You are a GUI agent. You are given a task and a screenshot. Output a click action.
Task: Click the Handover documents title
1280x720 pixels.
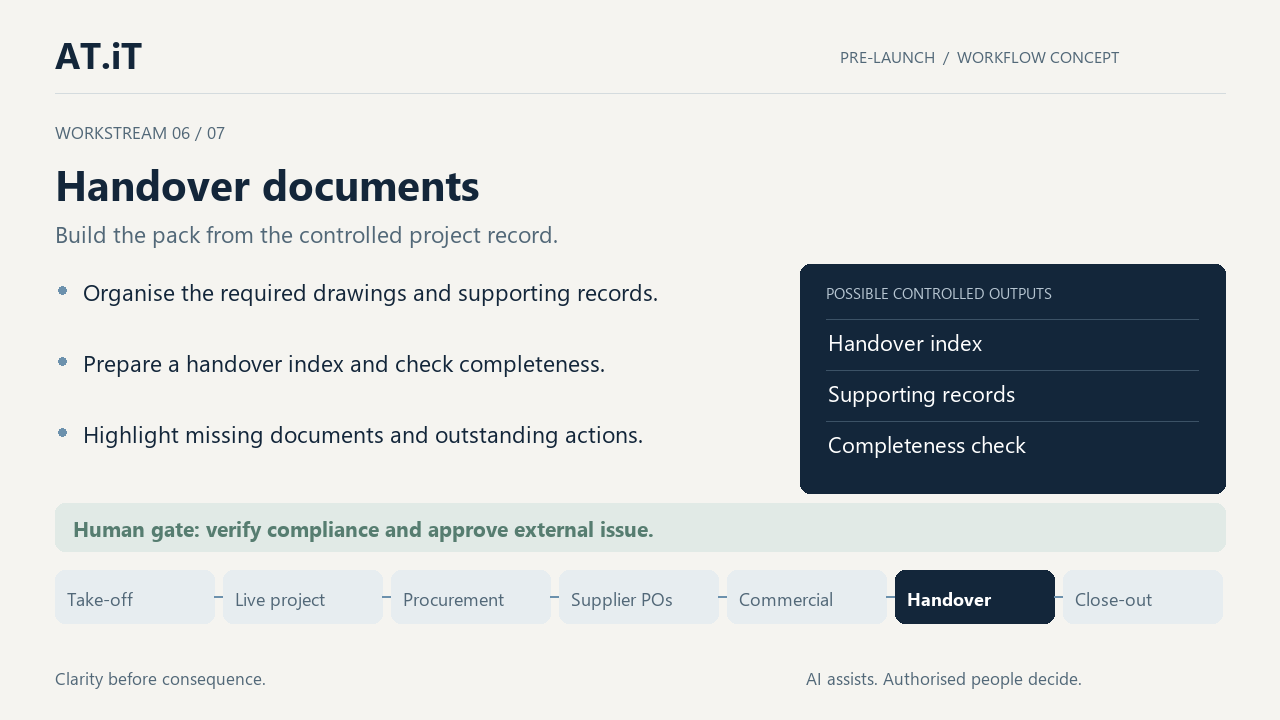267,186
